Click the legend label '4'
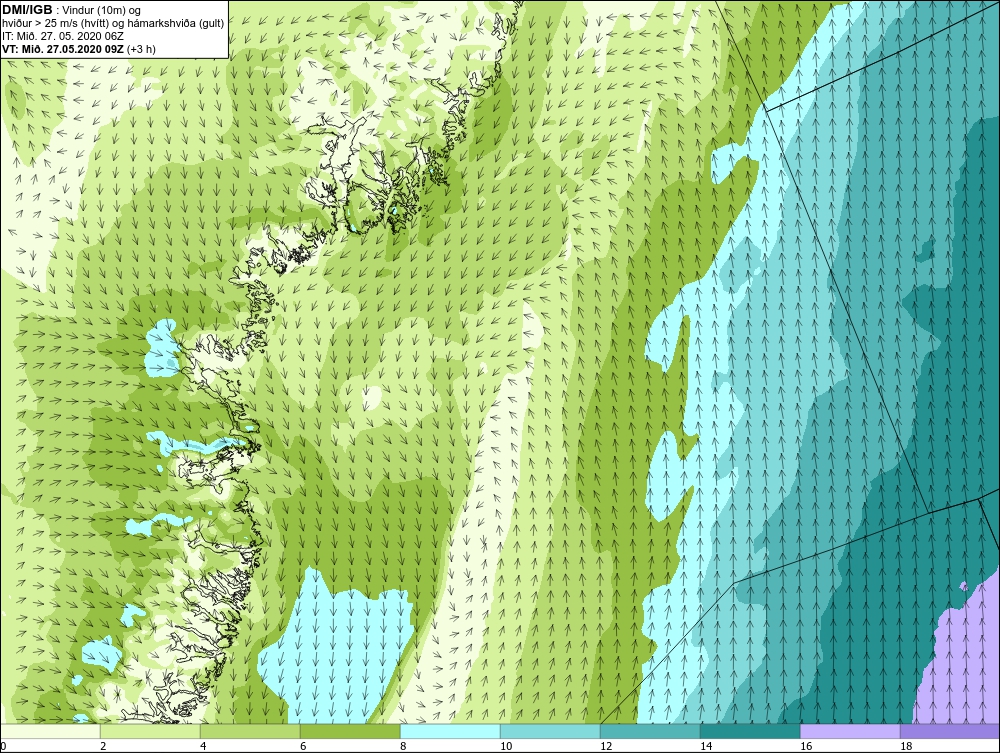The image size is (1000, 753). tap(203, 746)
